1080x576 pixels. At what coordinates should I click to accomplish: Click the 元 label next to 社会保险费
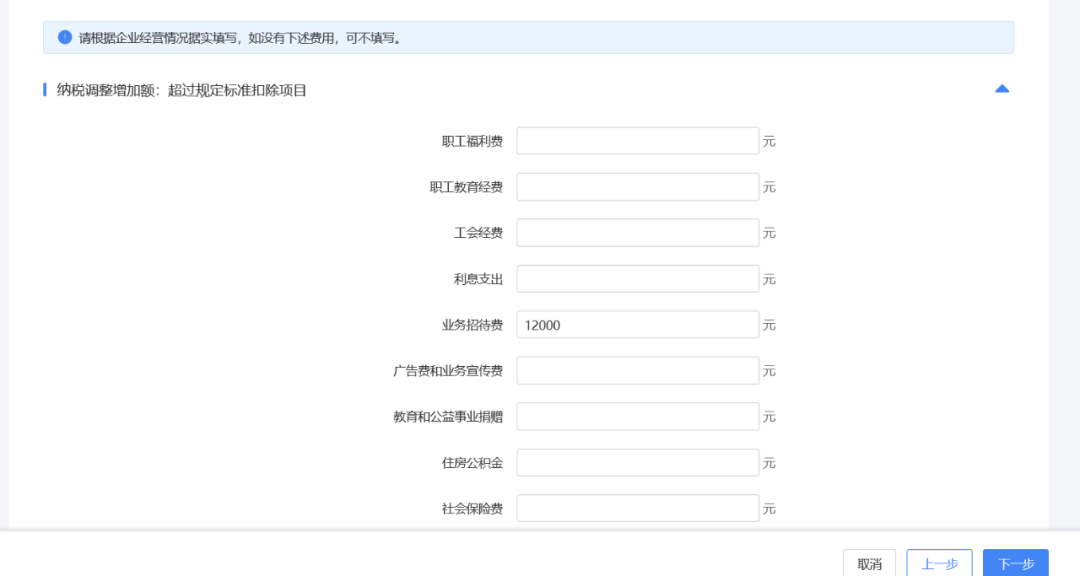click(x=769, y=508)
